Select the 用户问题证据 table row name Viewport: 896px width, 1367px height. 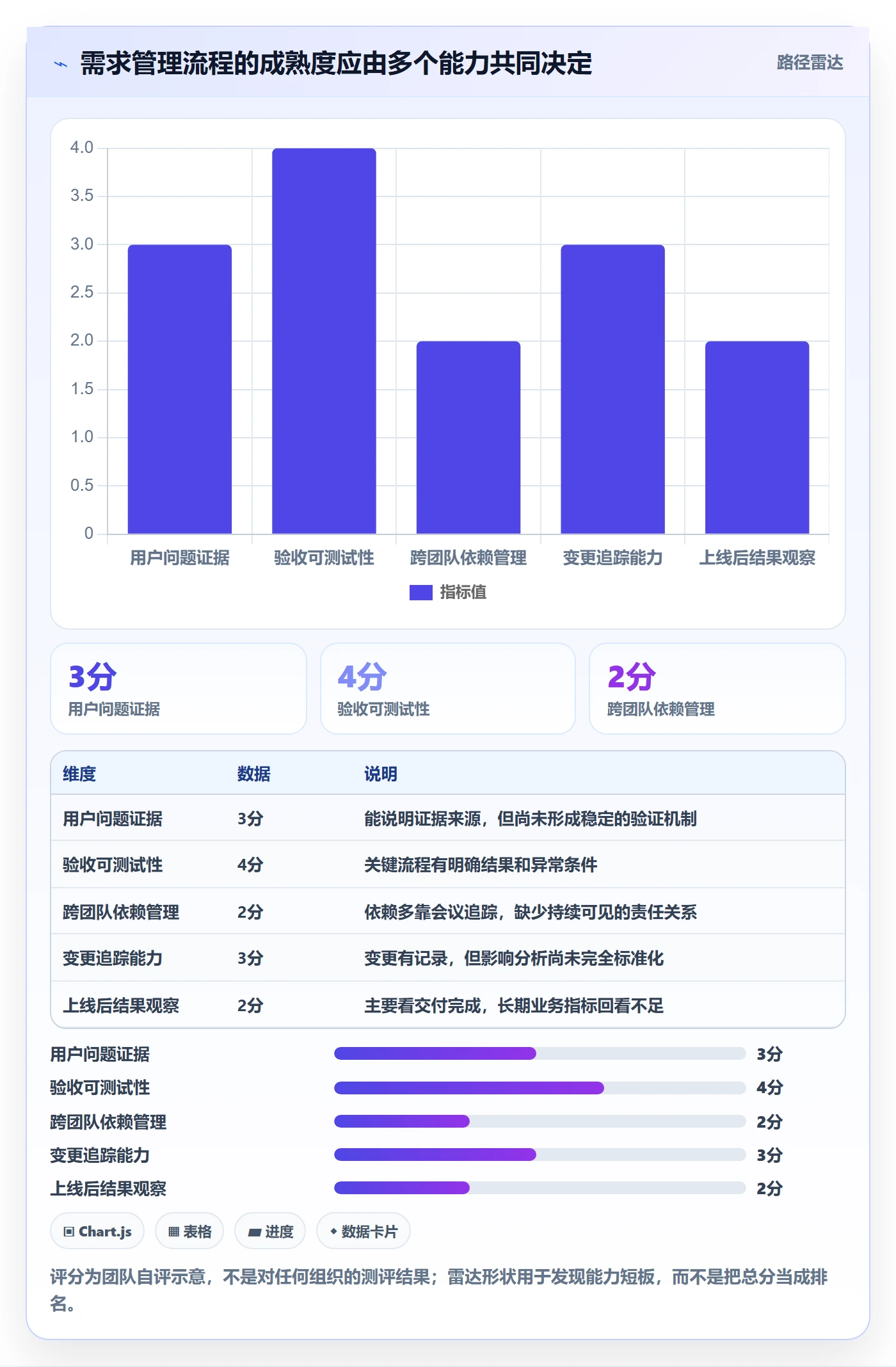tap(113, 819)
